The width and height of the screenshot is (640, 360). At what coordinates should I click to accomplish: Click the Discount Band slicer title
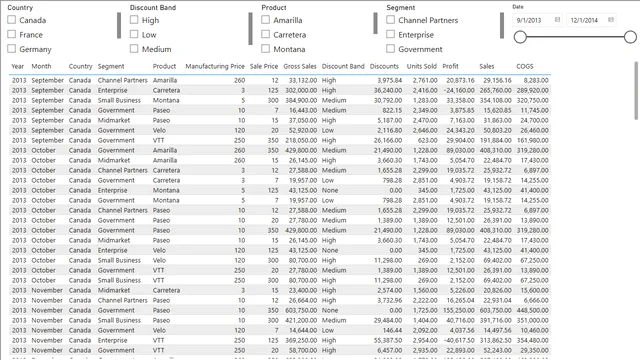click(x=153, y=7)
